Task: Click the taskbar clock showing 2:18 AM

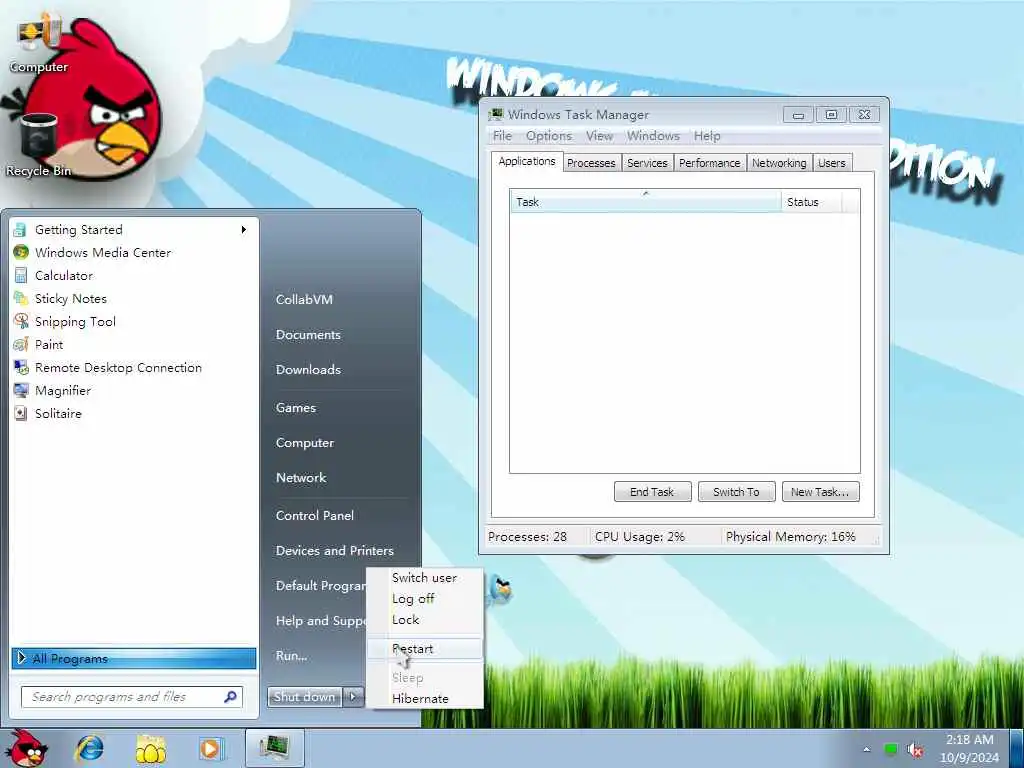Action: tap(970, 748)
